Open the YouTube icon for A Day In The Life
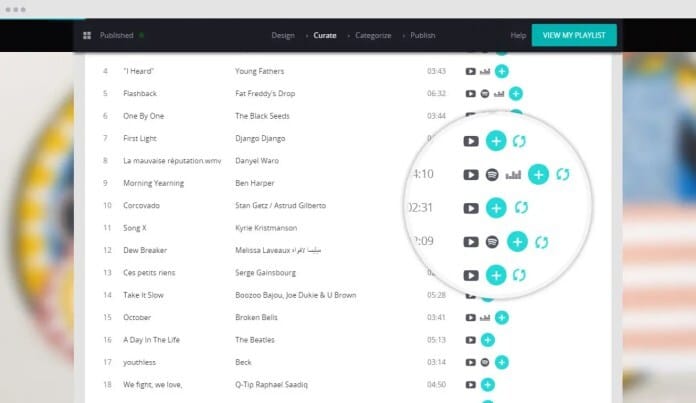The width and height of the screenshot is (696, 403). [471, 340]
